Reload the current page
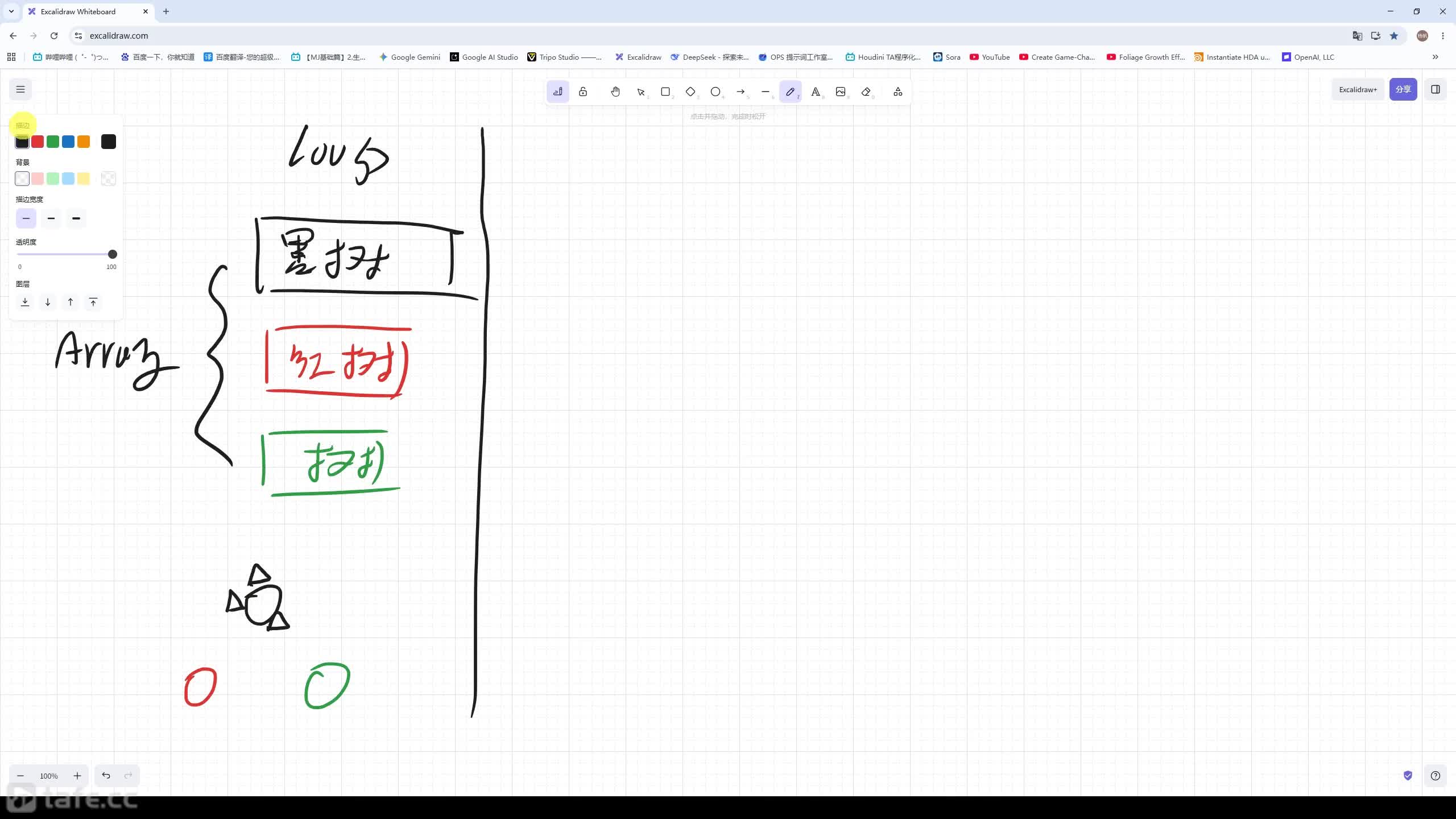 pos(54,35)
